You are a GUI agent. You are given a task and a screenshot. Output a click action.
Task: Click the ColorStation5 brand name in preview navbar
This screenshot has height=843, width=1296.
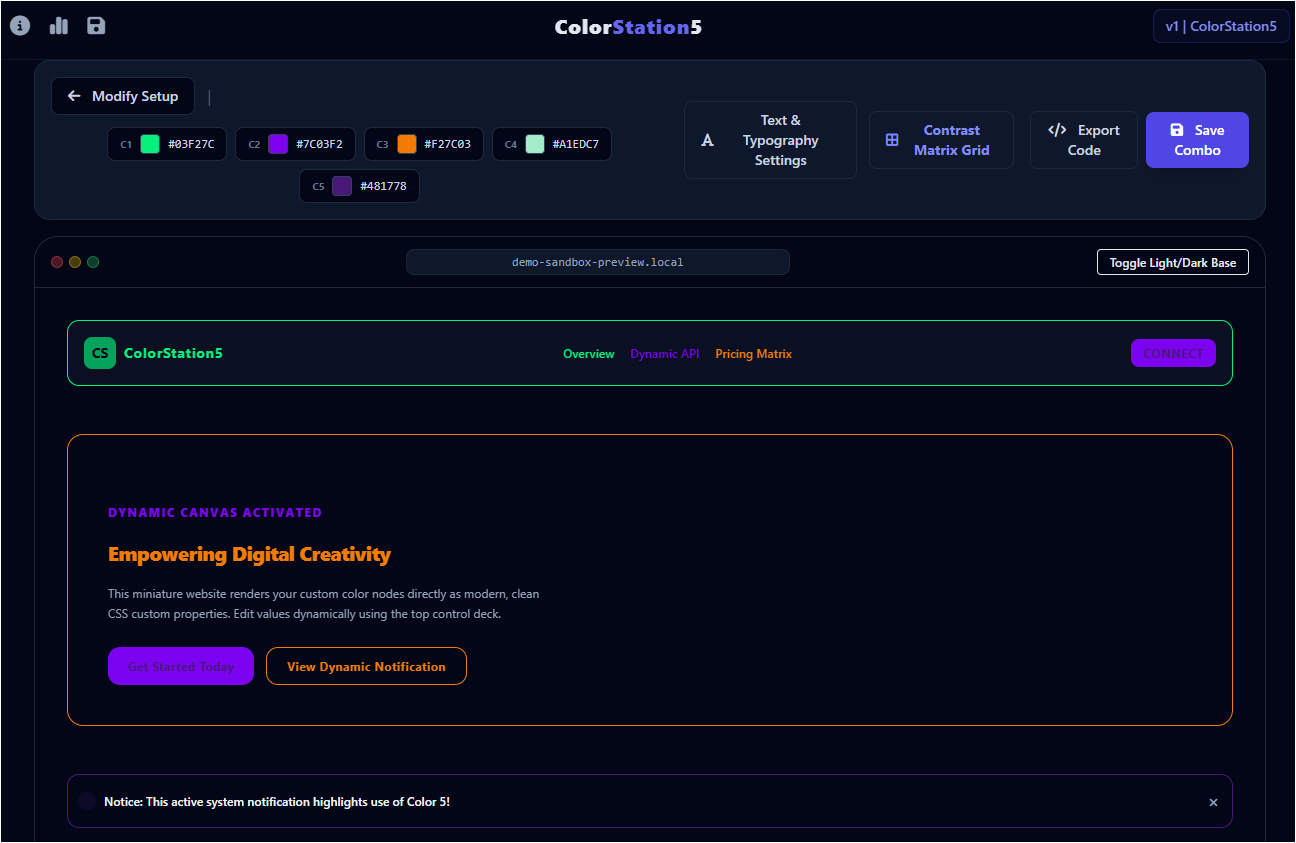click(x=173, y=353)
